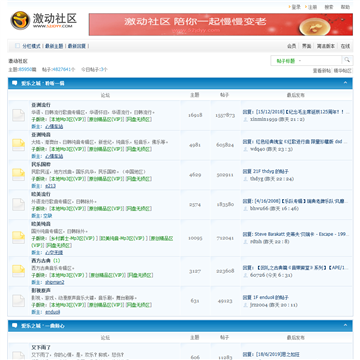The height and width of the screenshot is (360, 360).
Task: Click the 激动社区 site logo
Action: click(x=44, y=20)
